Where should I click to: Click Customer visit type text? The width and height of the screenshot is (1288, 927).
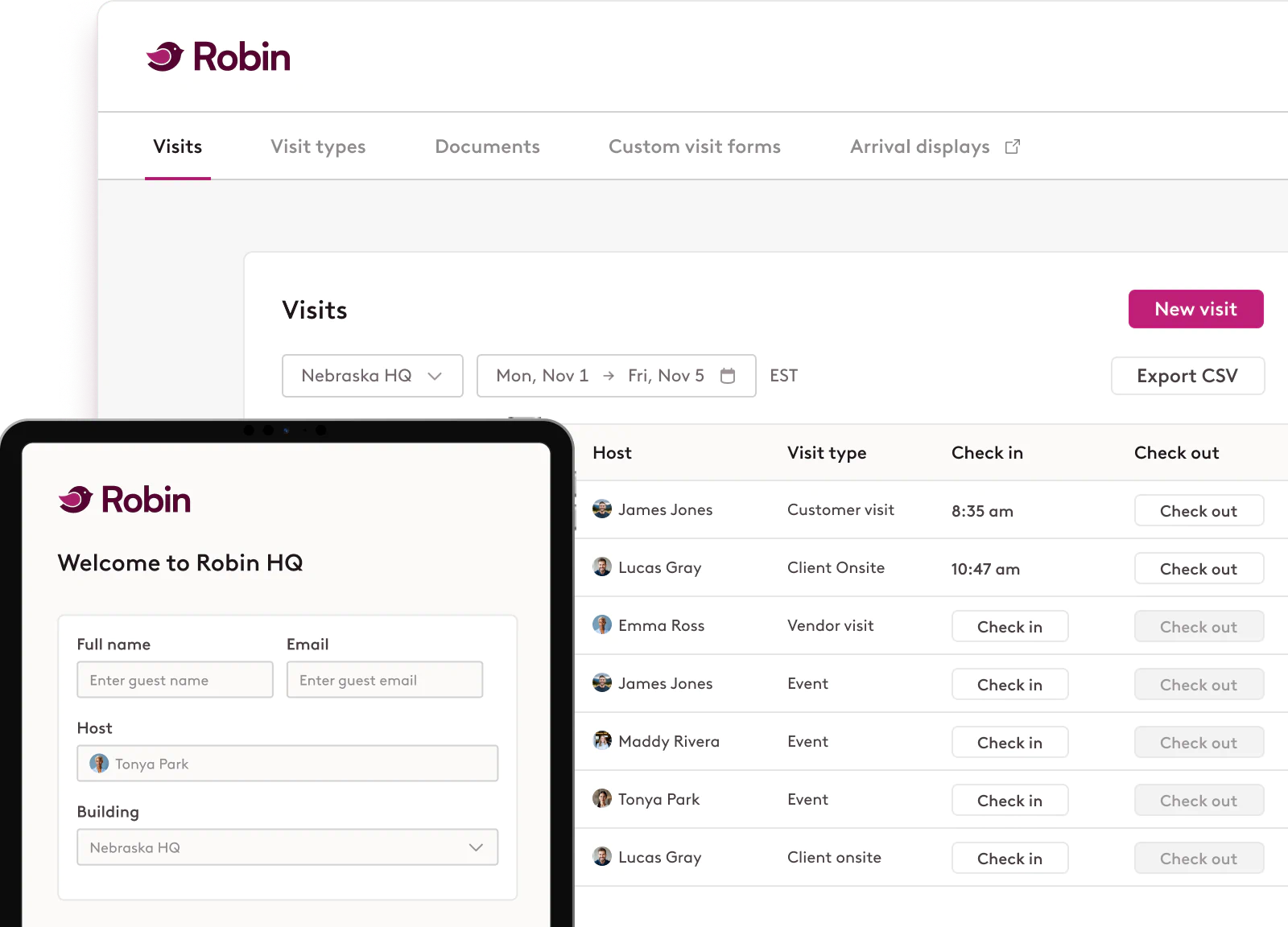click(x=840, y=509)
